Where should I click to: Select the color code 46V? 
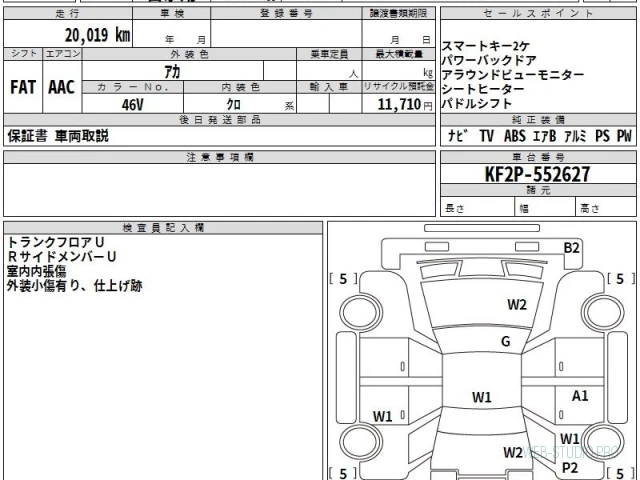coord(133,104)
